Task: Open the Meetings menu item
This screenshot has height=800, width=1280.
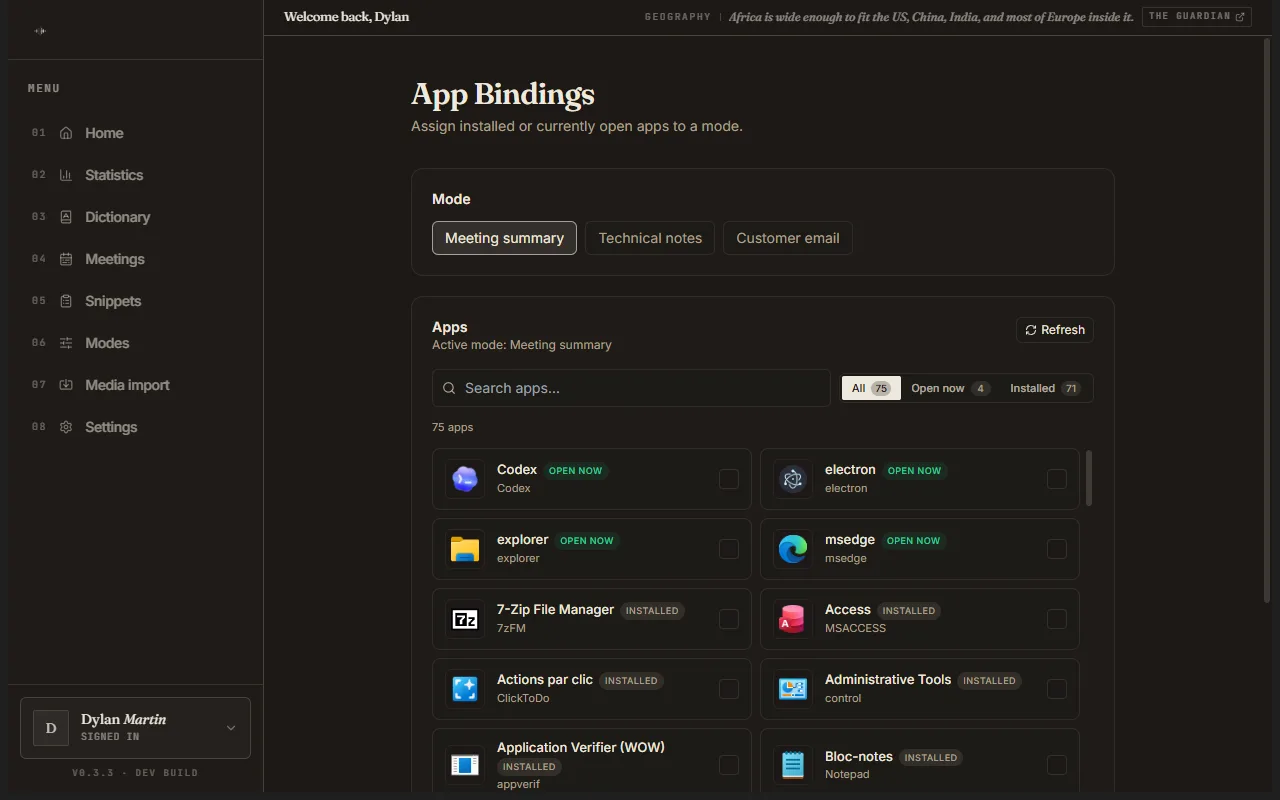Action: tap(135, 259)
